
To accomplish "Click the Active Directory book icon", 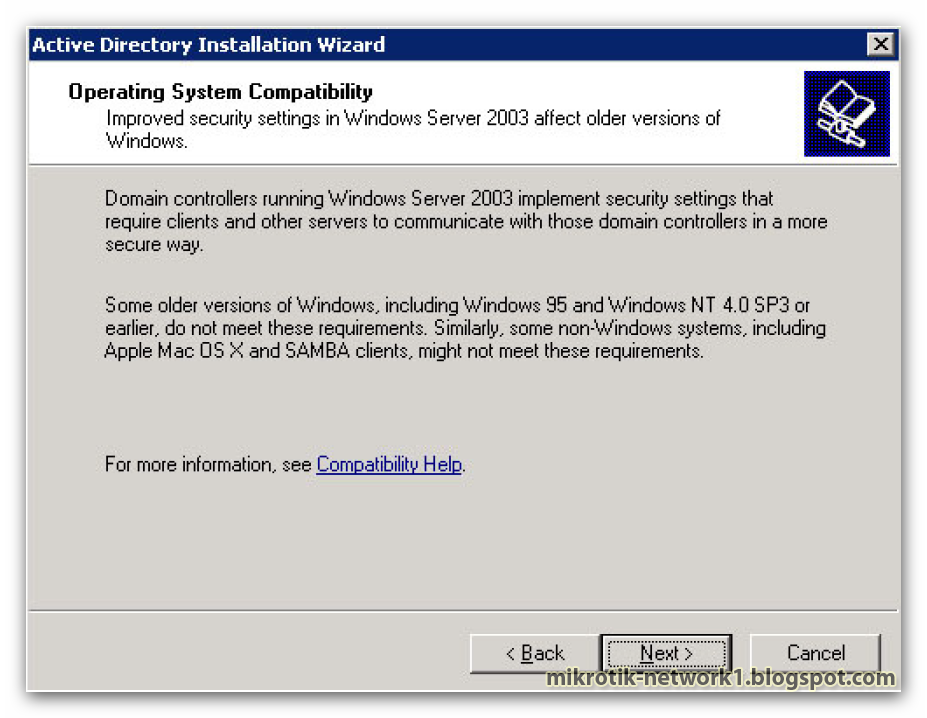I will pos(847,114).
